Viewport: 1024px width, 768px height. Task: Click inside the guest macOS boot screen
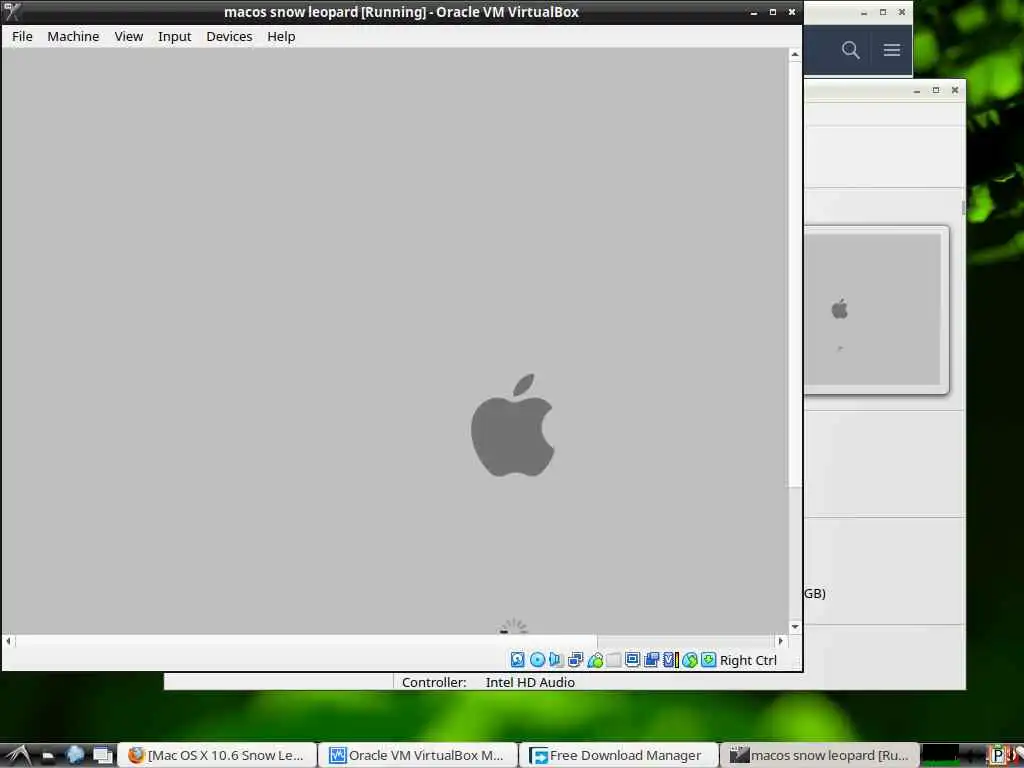(394, 340)
